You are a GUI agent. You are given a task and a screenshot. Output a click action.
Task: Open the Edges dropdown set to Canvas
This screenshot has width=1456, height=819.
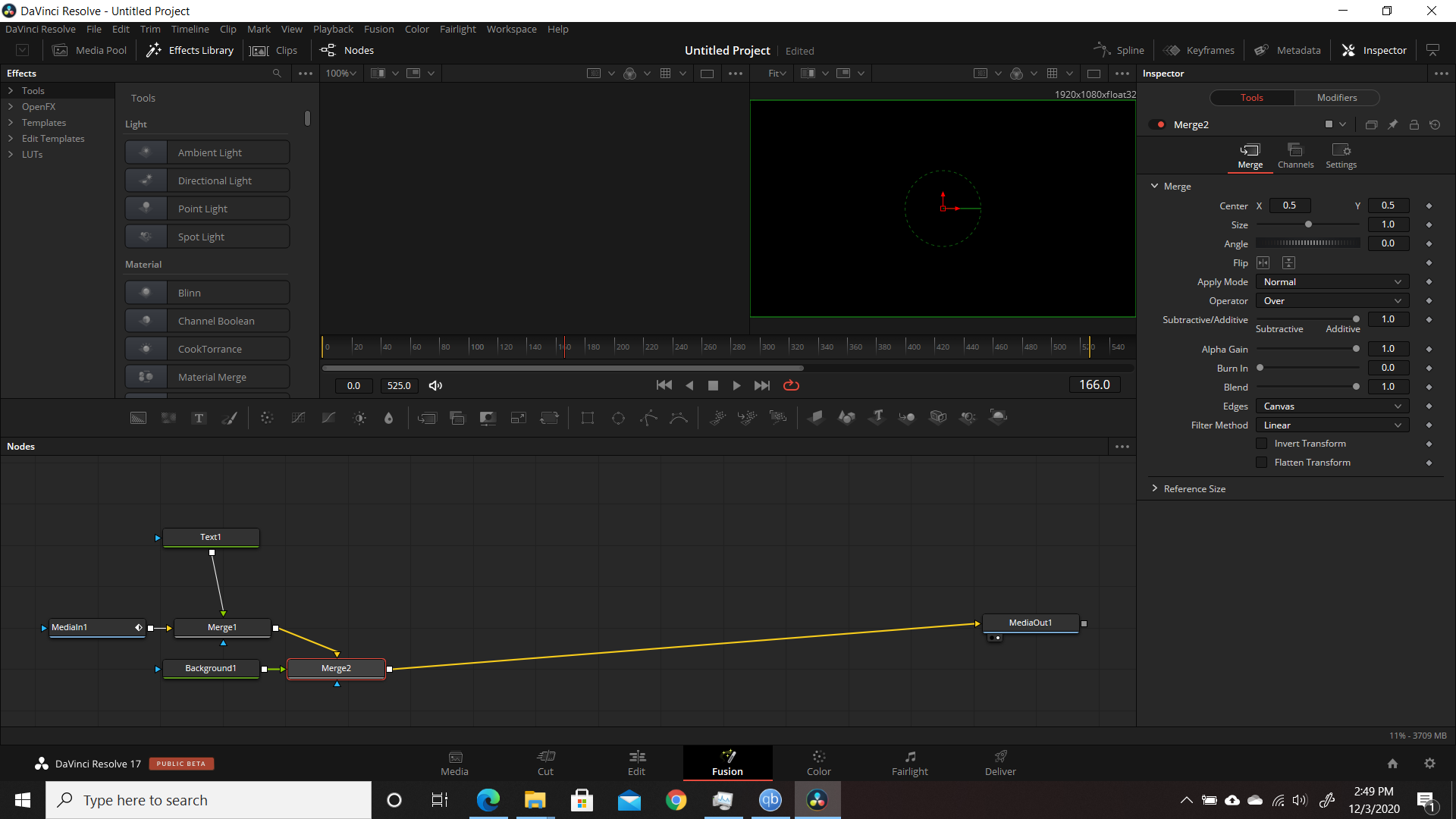pyautogui.click(x=1332, y=406)
